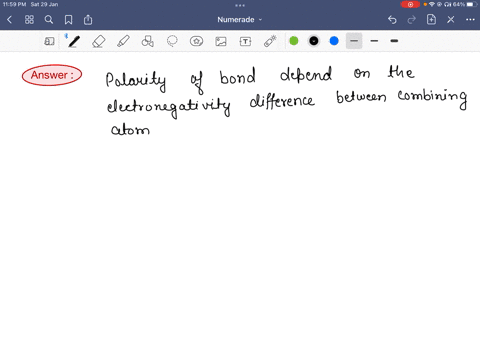Open search with the magnifier icon
This screenshot has width=480, height=360.
click(49, 20)
